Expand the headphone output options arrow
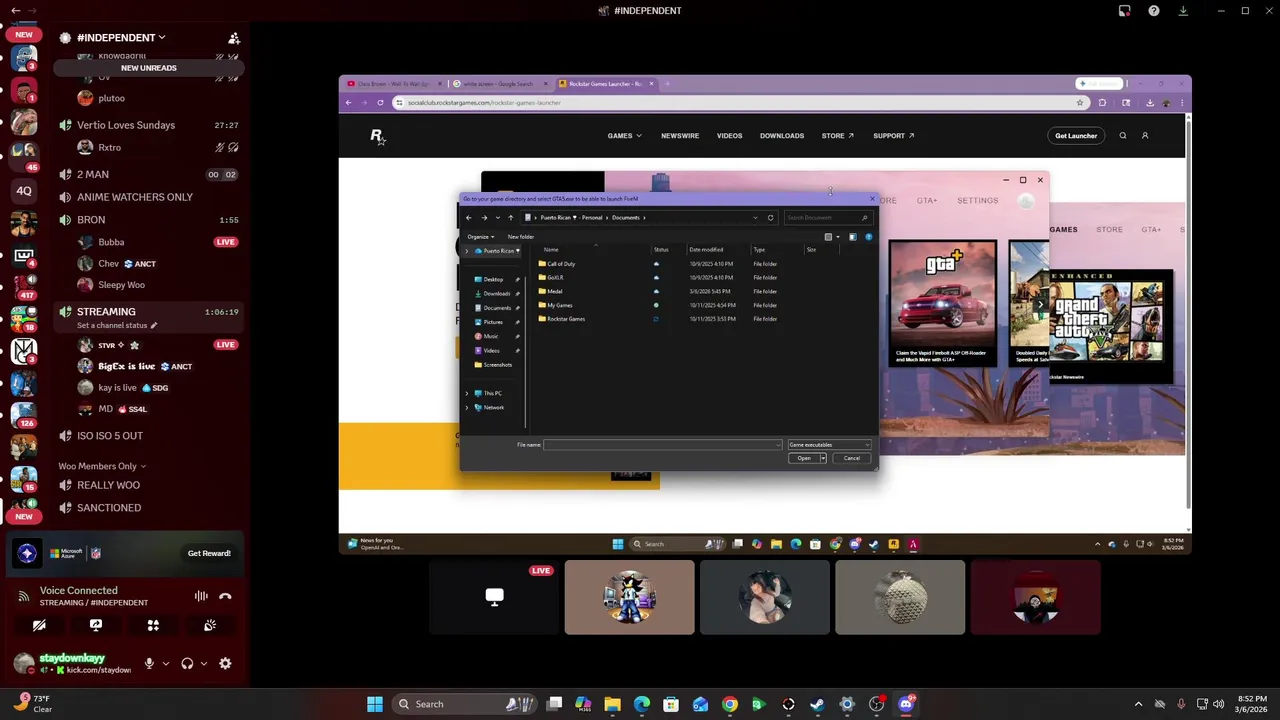The height and width of the screenshot is (720, 1280). [x=204, y=663]
